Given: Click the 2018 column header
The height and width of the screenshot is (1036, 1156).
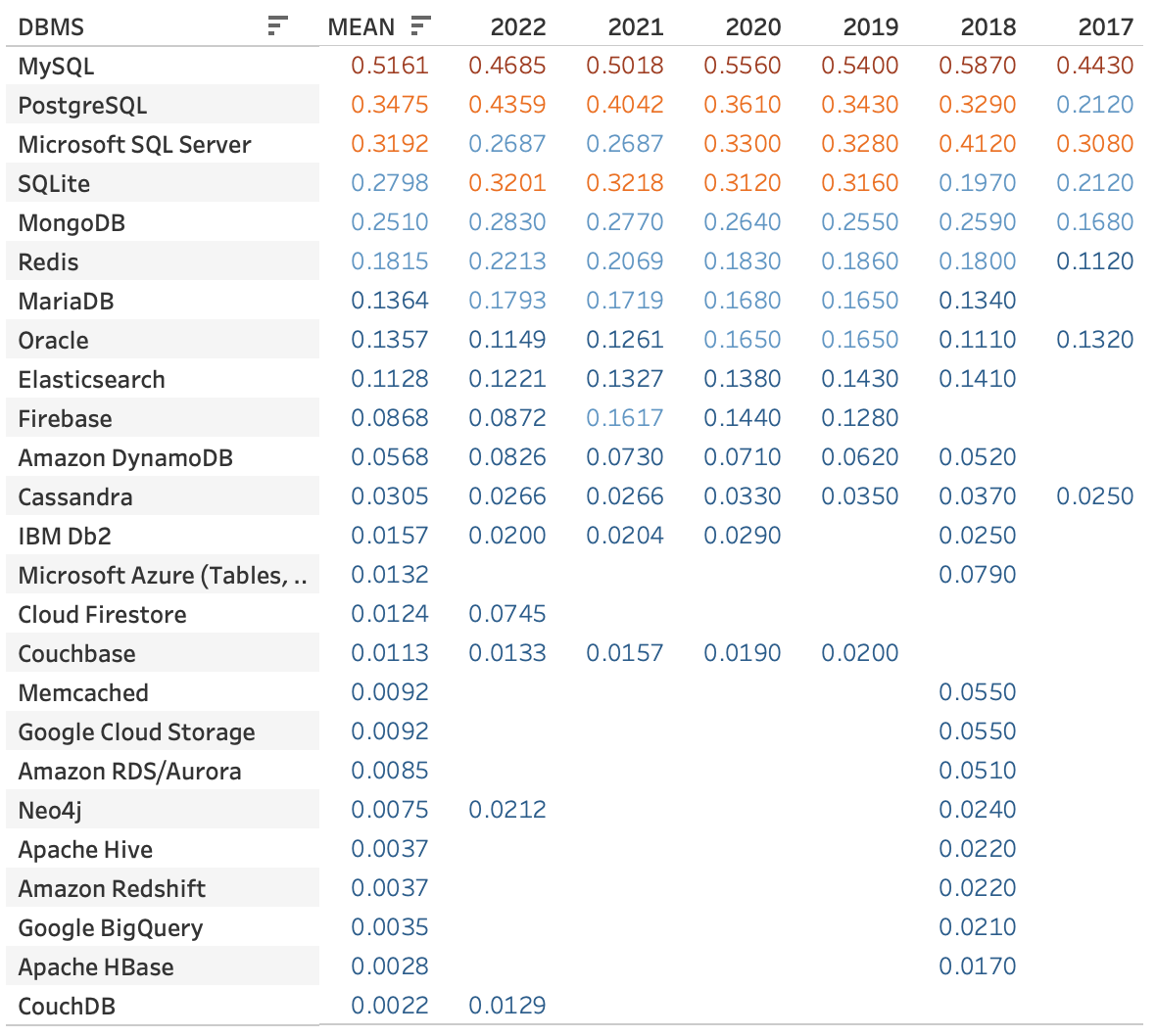Looking at the screenshot, I should (x=987, y=27).
